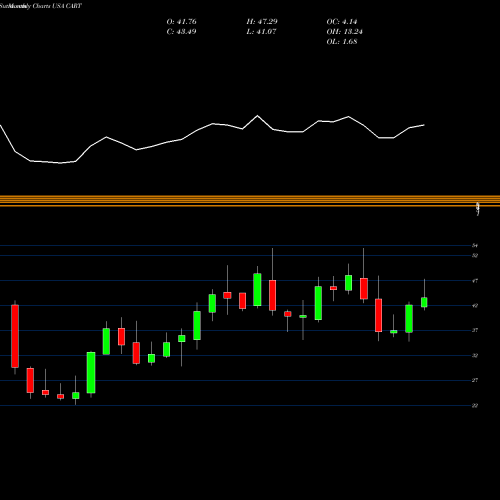Screen dimensions: 500x500
Task: Click the 'OC: 4.14' value
Action: [x=342, y=22]
